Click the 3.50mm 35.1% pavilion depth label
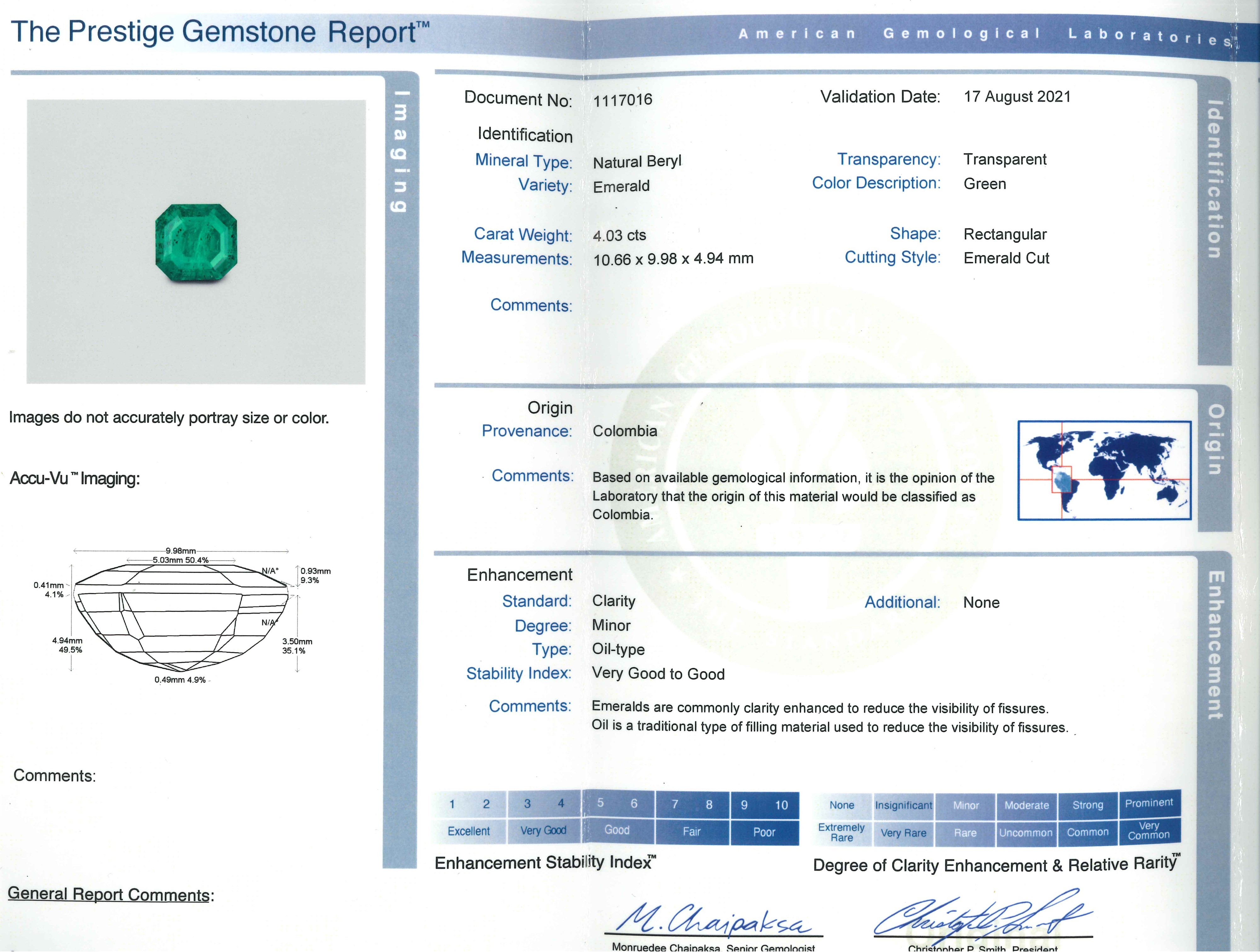1260x952 pixels. tap(297, 646)
